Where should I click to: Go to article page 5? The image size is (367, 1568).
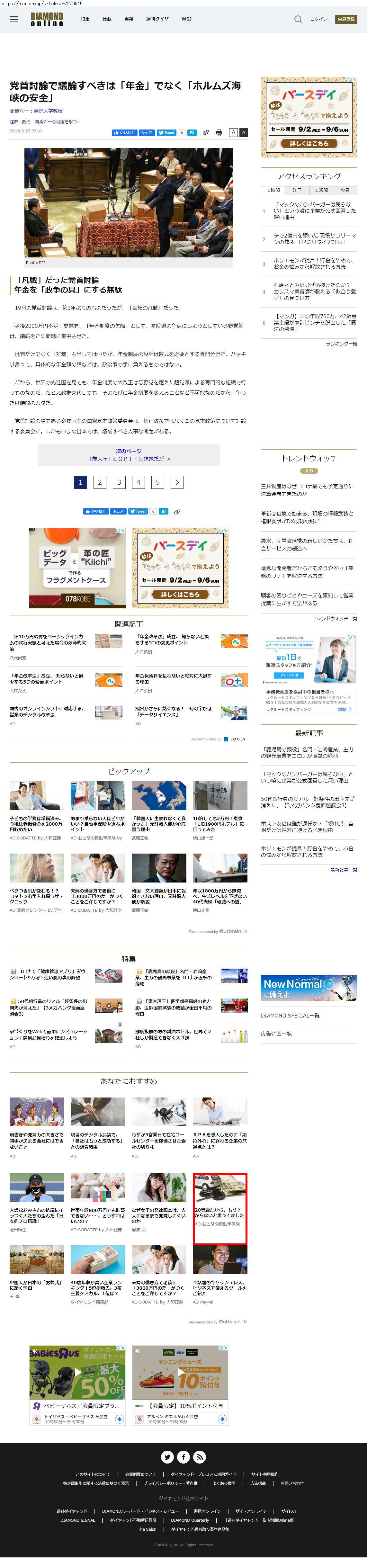[x=158, y=482]
